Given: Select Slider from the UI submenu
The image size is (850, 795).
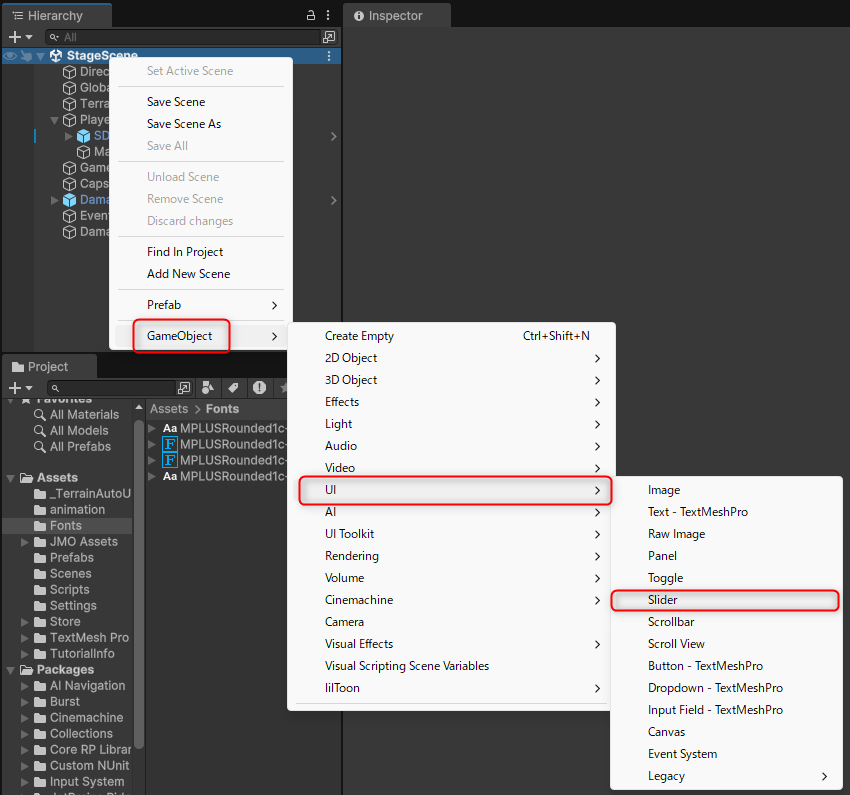Looking at the screenshot, I should [x=662, y=600].
